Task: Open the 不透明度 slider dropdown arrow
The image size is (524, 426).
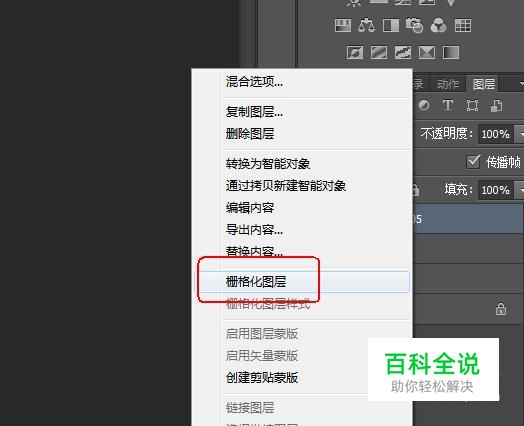Action: 519,134
